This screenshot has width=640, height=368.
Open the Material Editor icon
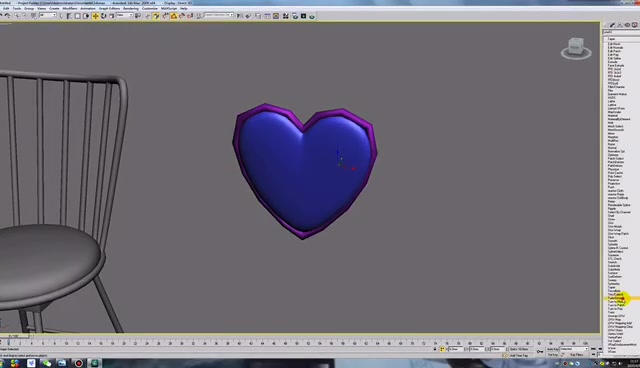pos(285,16)
